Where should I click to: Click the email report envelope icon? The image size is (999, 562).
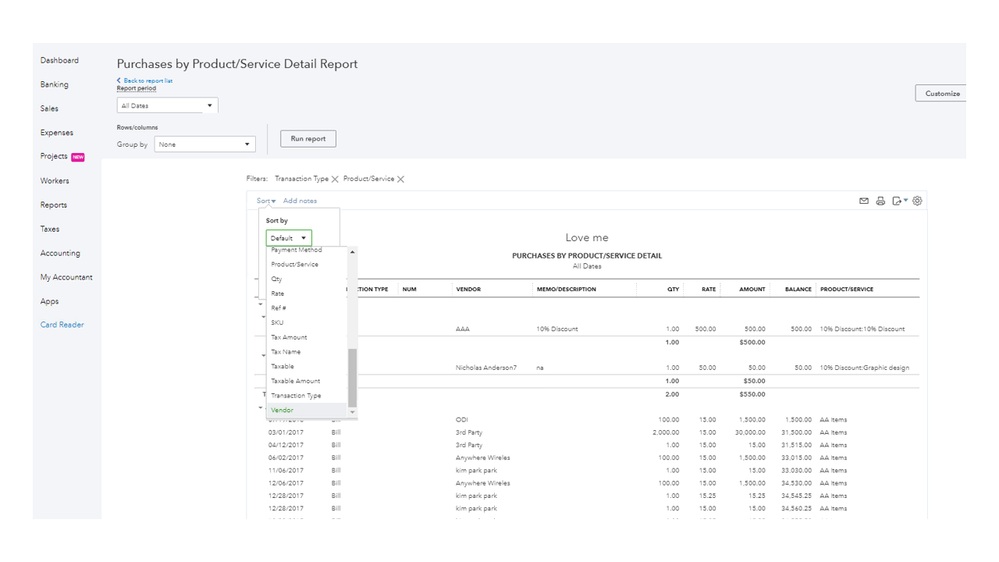click(864, 201)
